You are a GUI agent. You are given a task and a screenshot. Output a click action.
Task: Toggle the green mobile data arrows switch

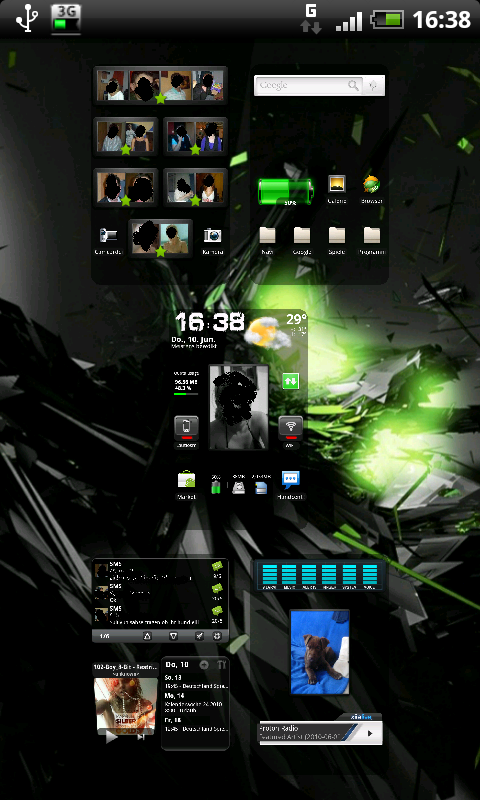291,381
